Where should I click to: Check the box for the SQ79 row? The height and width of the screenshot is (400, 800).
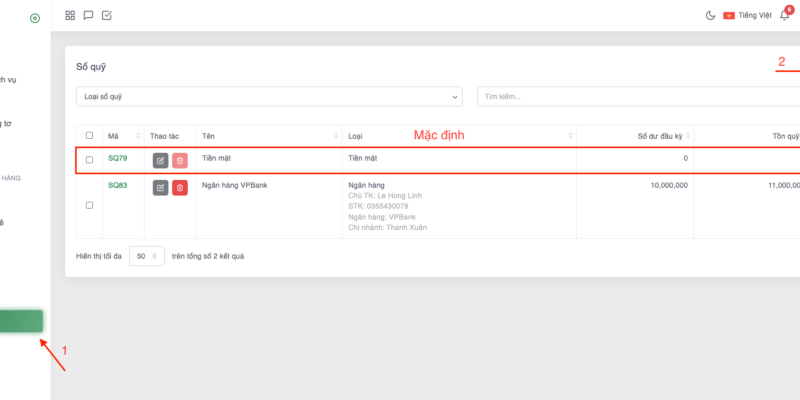(89, 160)
